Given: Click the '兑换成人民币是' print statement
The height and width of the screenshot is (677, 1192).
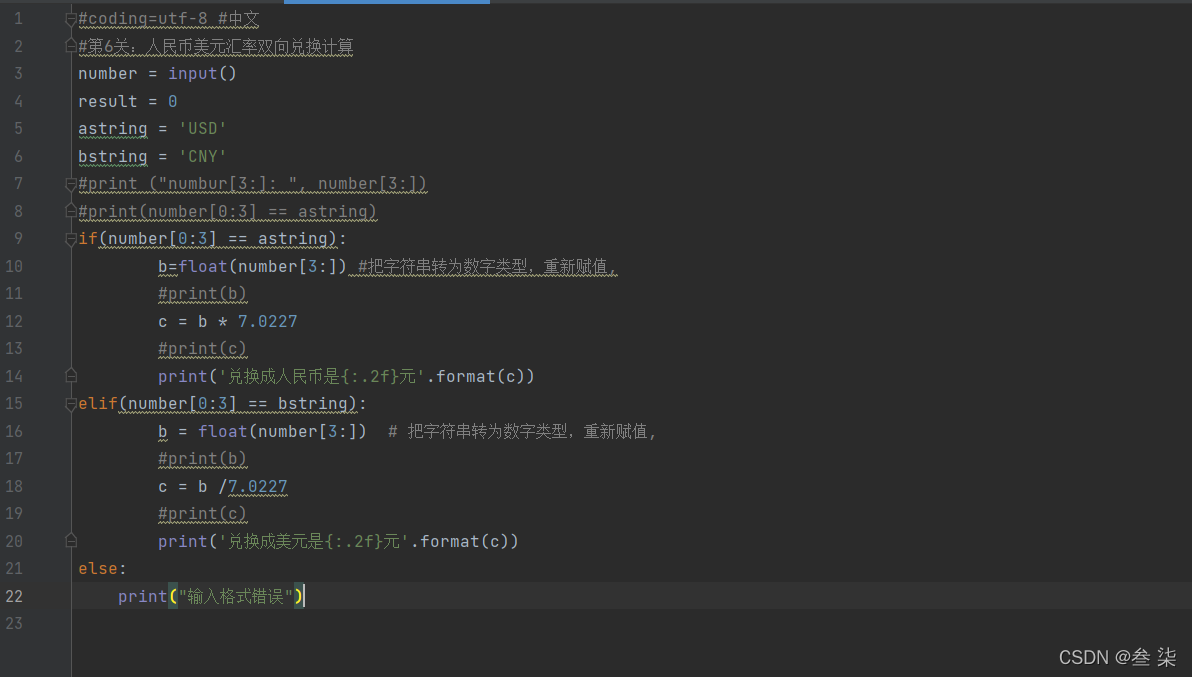Looking at the screenshot, I should tap(346, 377).
